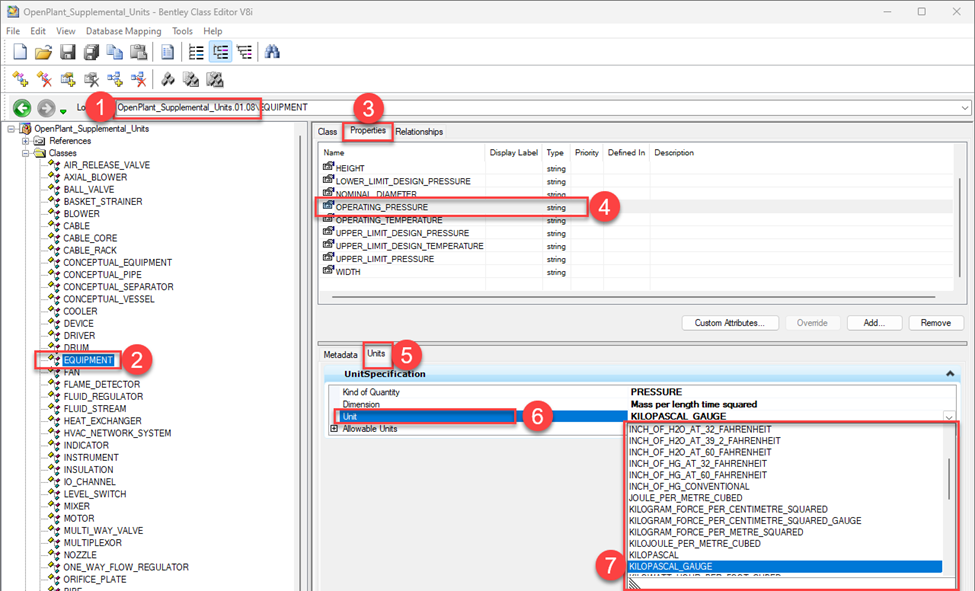Click the cubes with document icon
The width and height of the screenshot is (975, 591).
click(191, 79)
